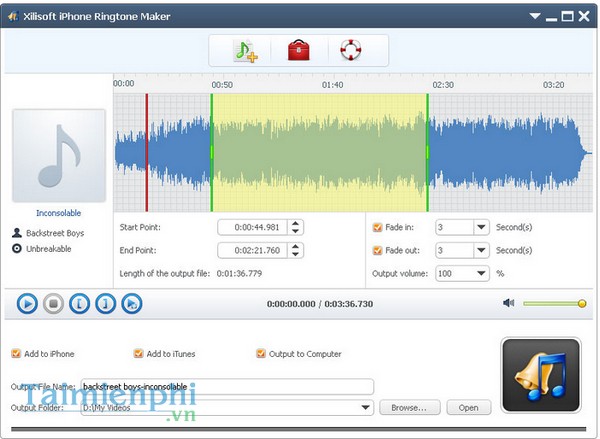Click the large ringtone bell convert button
Viewport: 600px width, 439px height.
pyautogui.click(x=541, y=375)
